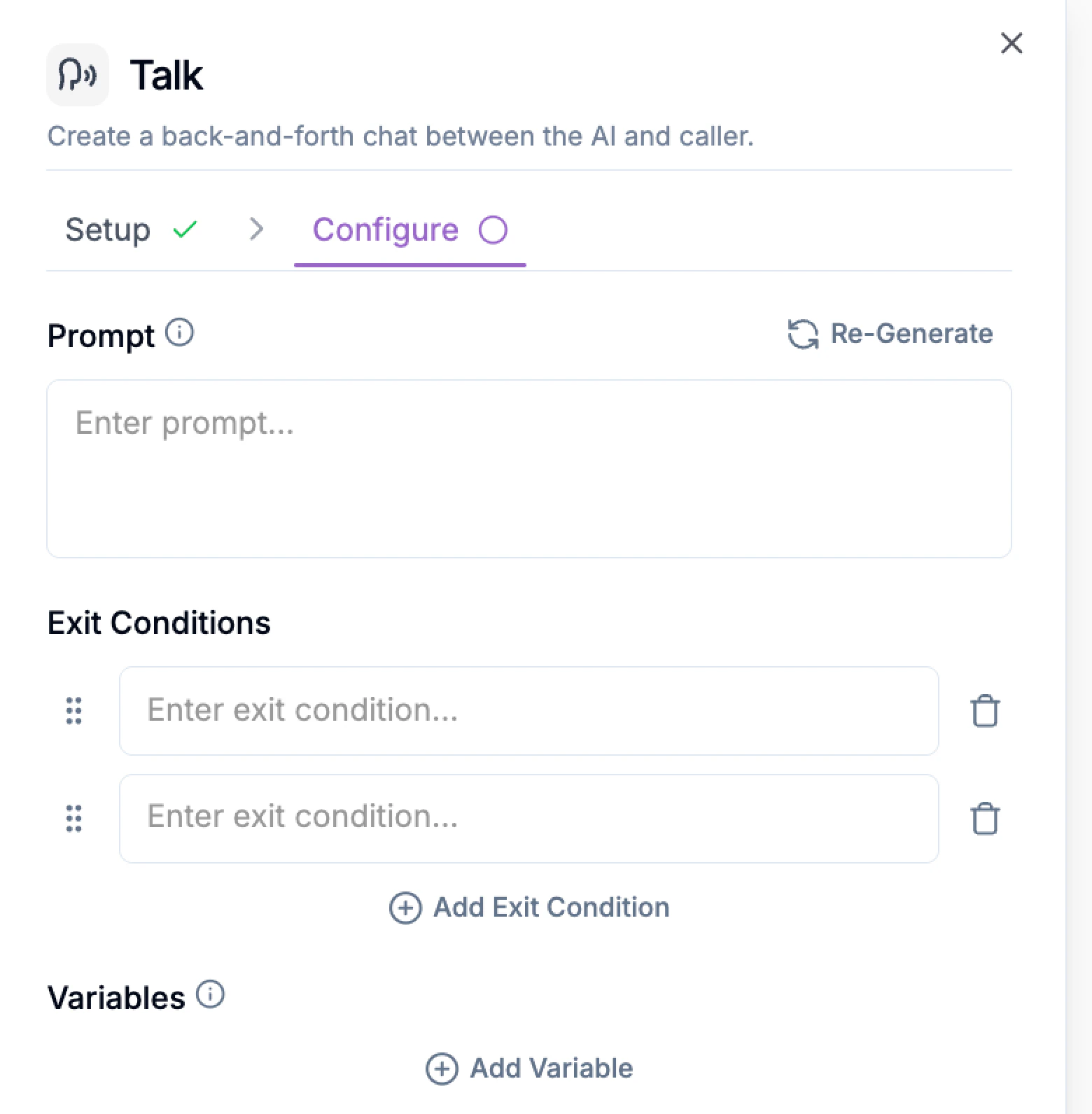The image size is (1092, 1114).
Task: Click the green checkmark next to Setup
Action: click(185, 230)
